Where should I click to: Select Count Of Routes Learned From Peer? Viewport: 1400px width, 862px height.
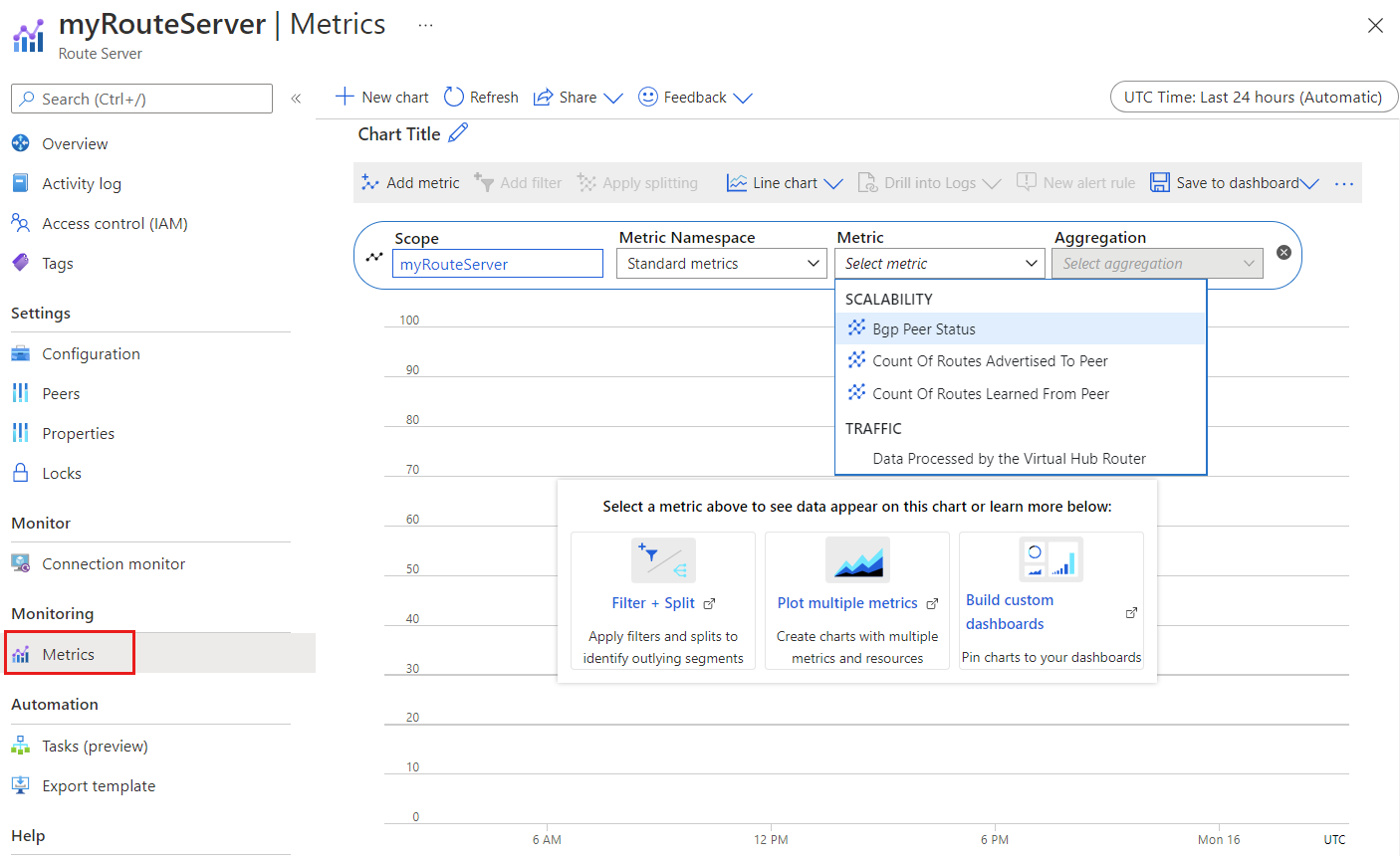990,393
